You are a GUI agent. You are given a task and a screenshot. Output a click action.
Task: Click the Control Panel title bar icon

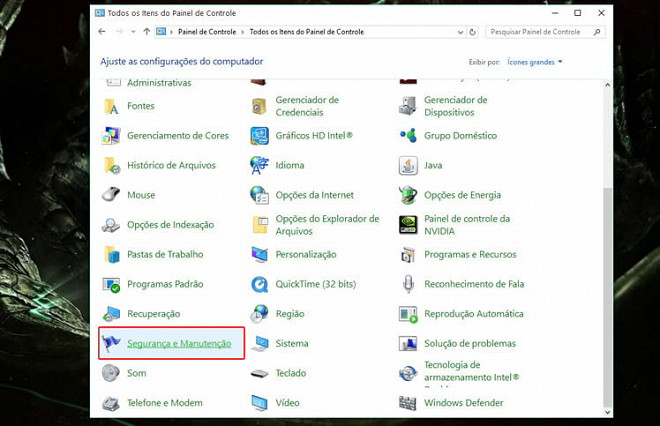coord(100,13)
